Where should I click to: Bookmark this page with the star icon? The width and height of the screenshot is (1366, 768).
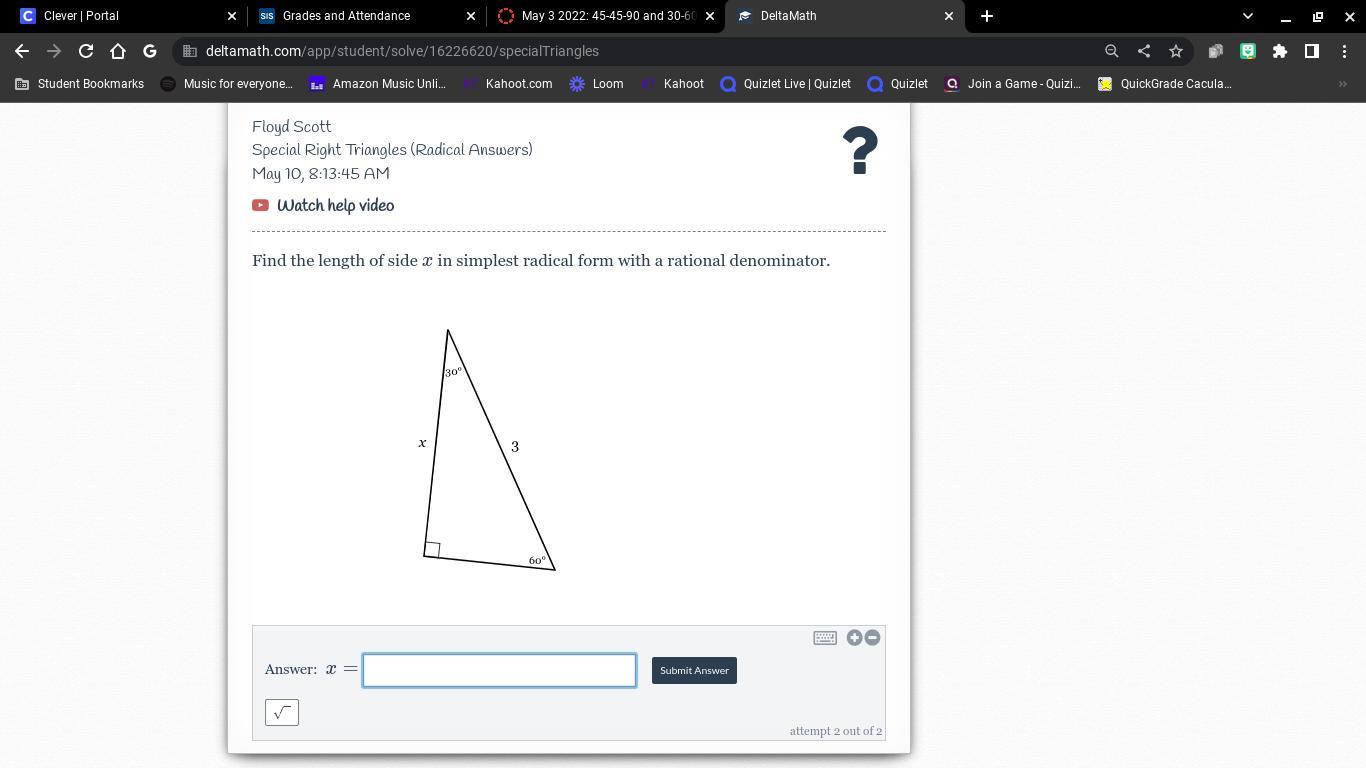coord(1175,51)
